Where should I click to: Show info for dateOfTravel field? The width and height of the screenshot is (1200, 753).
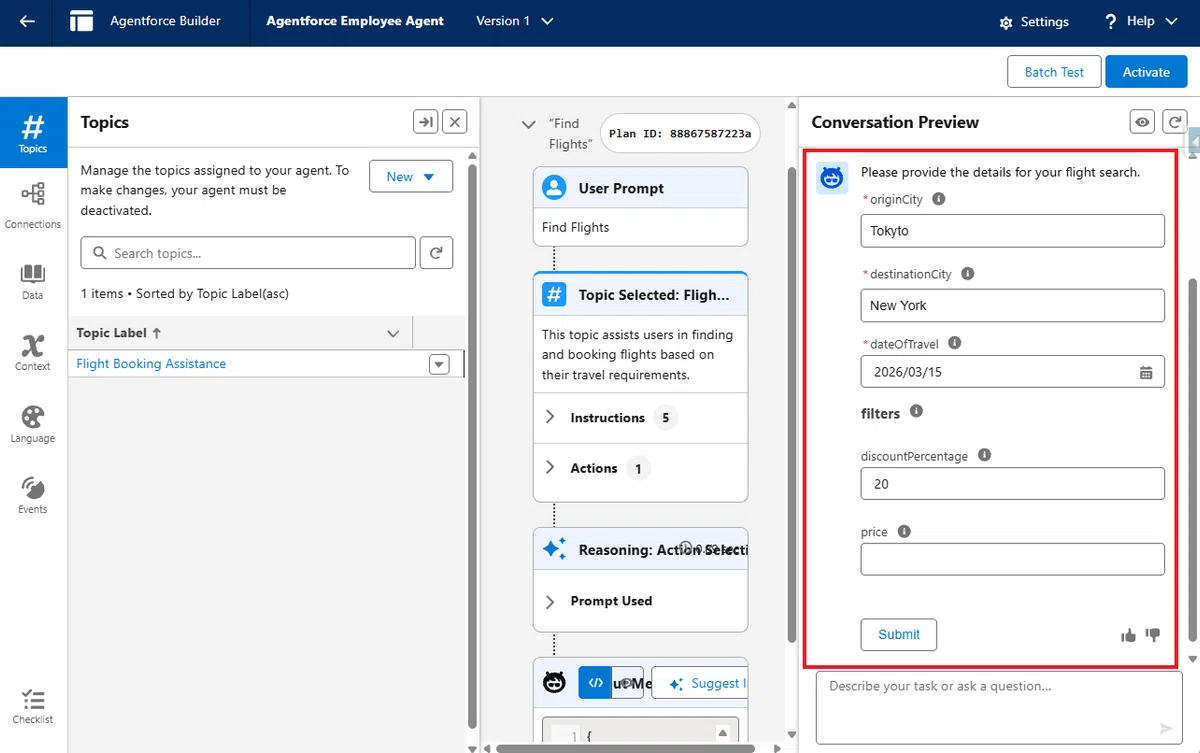coord(954,343)
